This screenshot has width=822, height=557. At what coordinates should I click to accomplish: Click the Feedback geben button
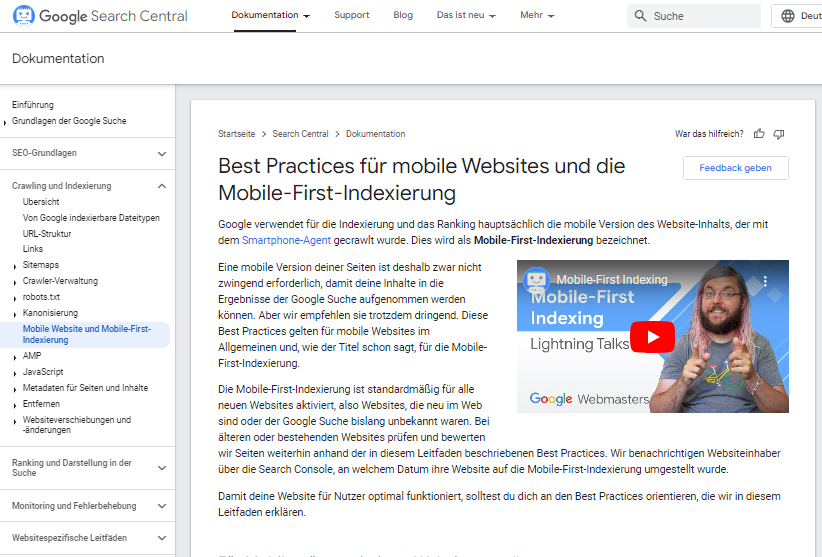click(736, 168)
